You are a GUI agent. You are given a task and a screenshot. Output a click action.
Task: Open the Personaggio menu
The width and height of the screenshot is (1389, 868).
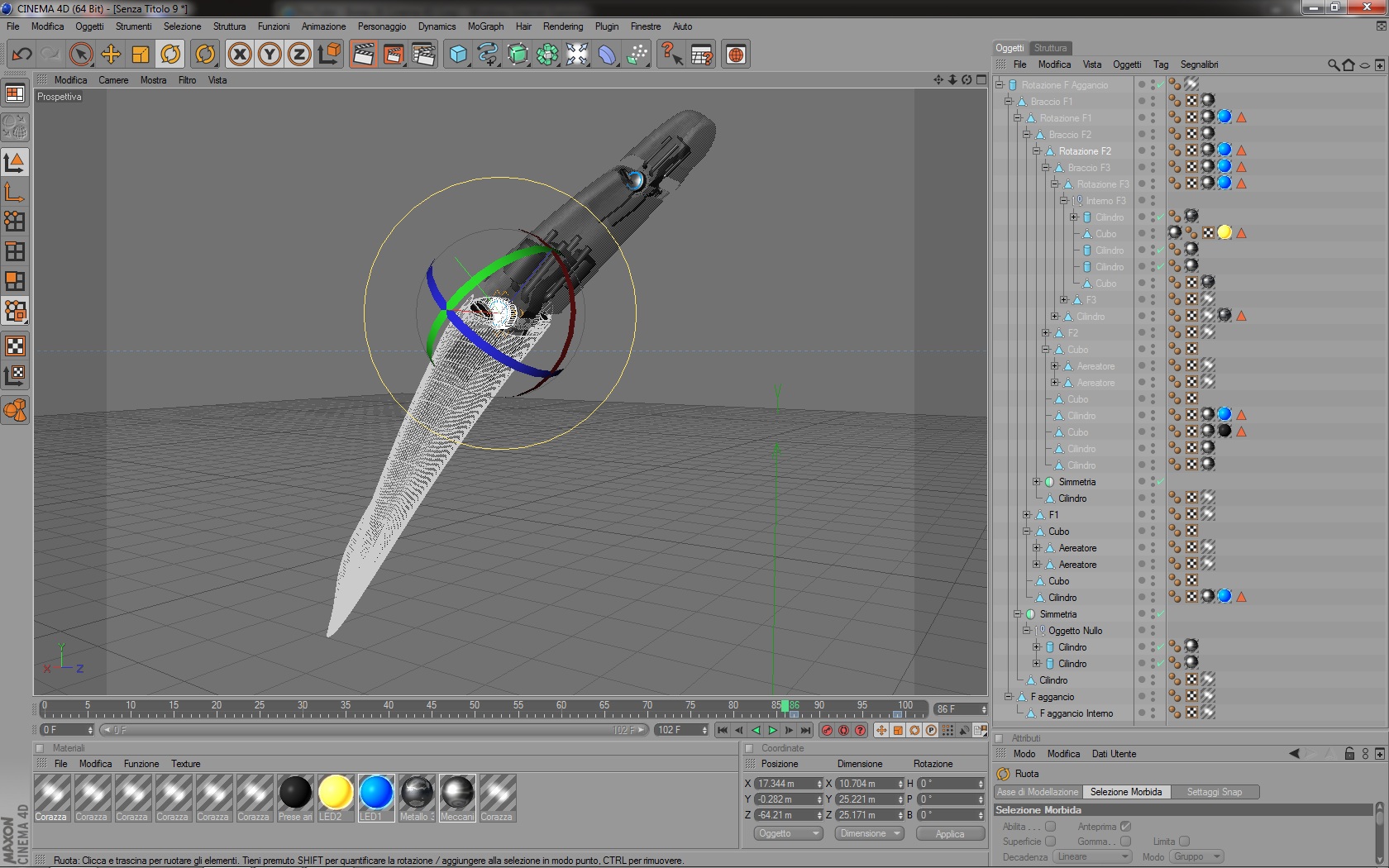tap(382, 26)
